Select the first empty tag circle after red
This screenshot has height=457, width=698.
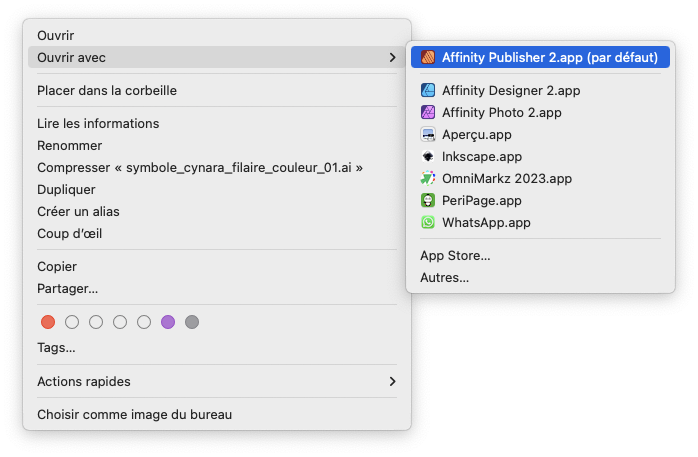pyautogui.click(x=72, y=322)
